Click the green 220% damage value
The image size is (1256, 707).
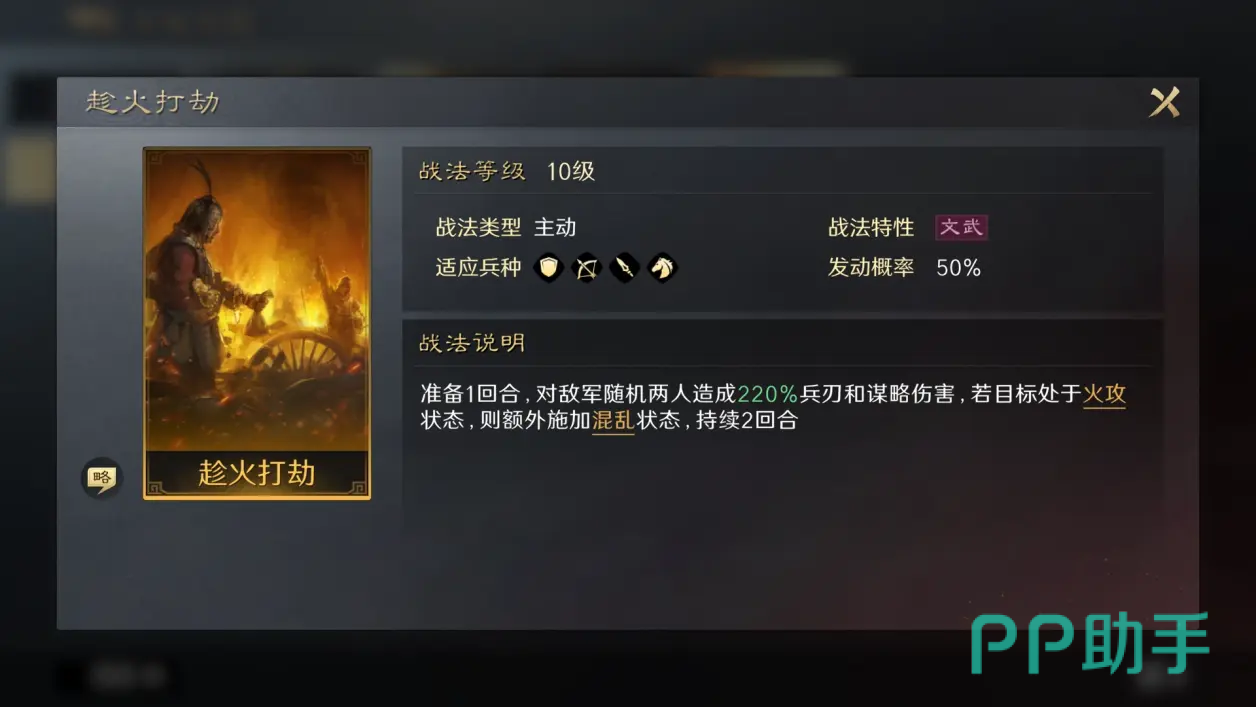click(x=767, y=394)
